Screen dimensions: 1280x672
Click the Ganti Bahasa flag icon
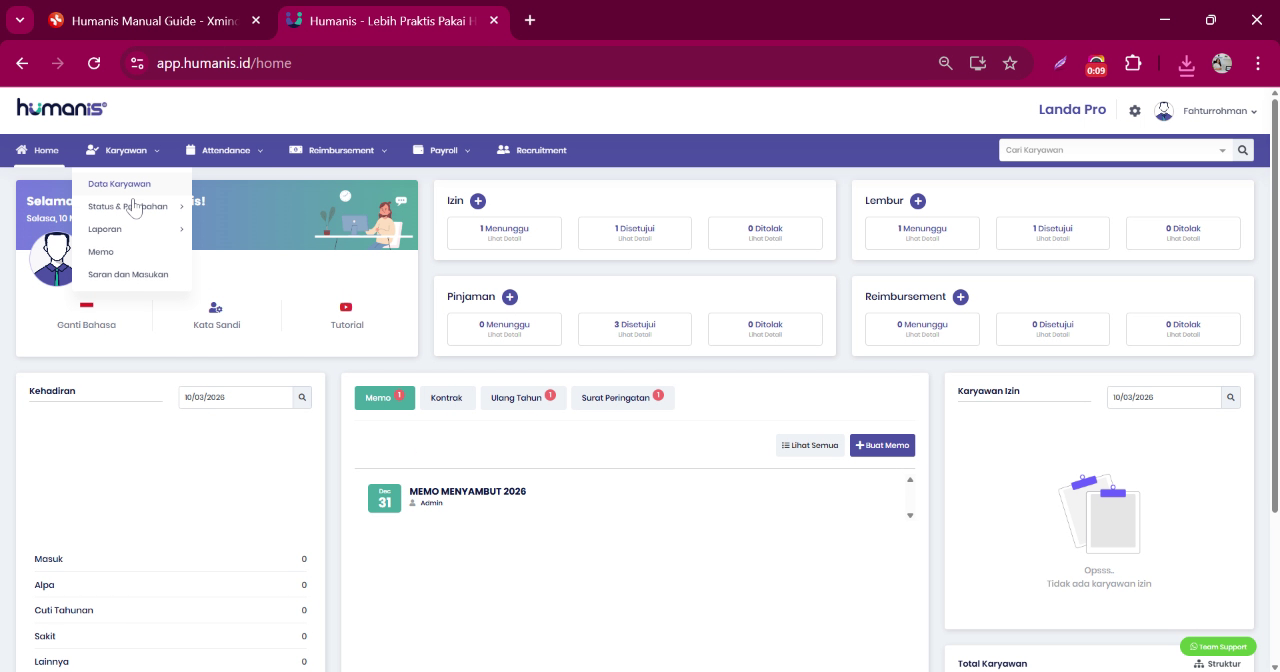pyautogui.click(x=86, y=306)
